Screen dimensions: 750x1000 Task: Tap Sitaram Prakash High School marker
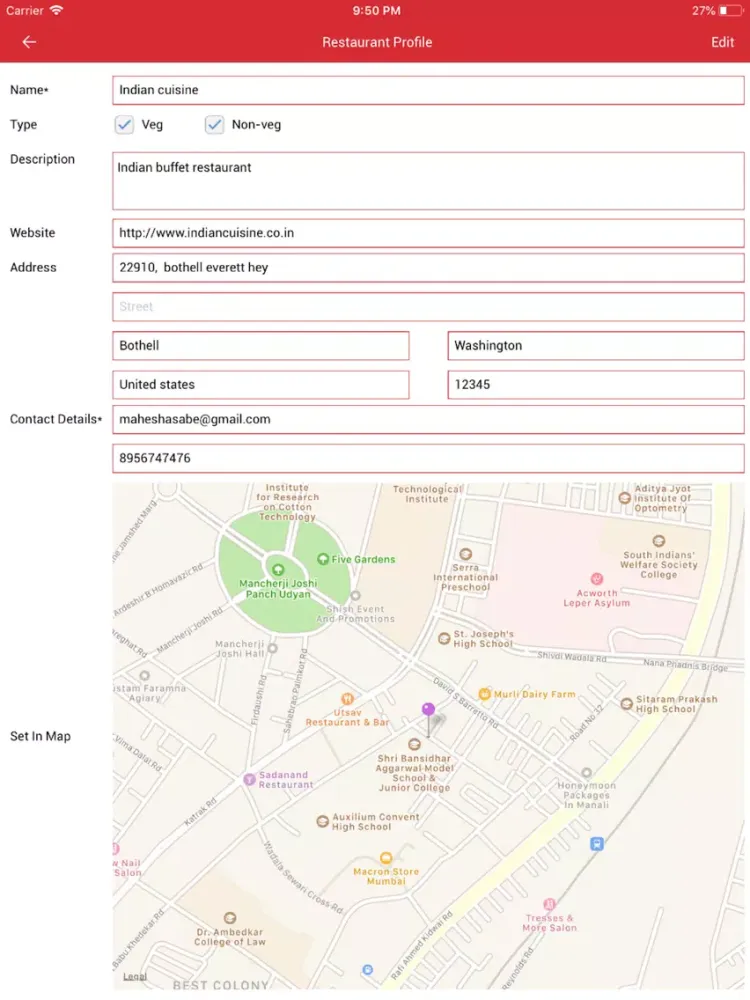[x=626, y=704]
